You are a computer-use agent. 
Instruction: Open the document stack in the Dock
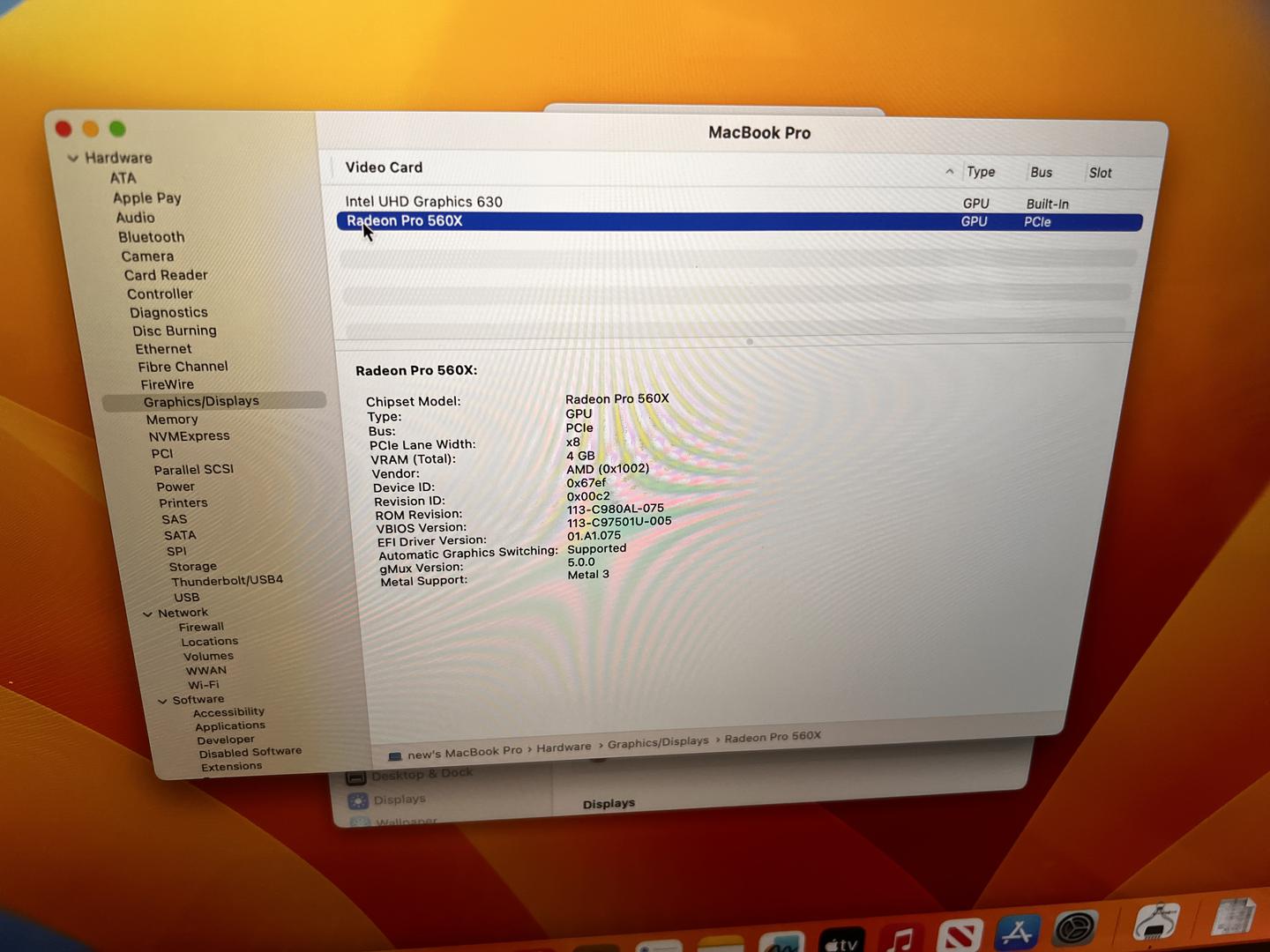pyautogui.click(x=1233, y=917)
